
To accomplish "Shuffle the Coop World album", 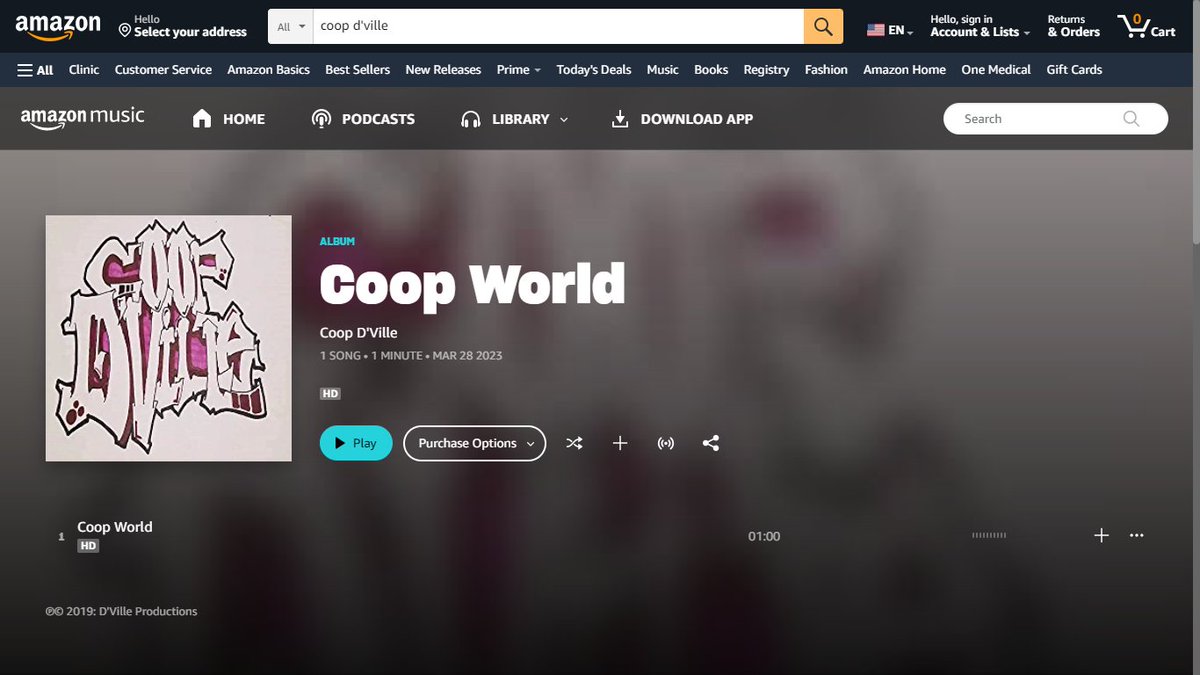I will pyautogui.click(x=574, y=443).
